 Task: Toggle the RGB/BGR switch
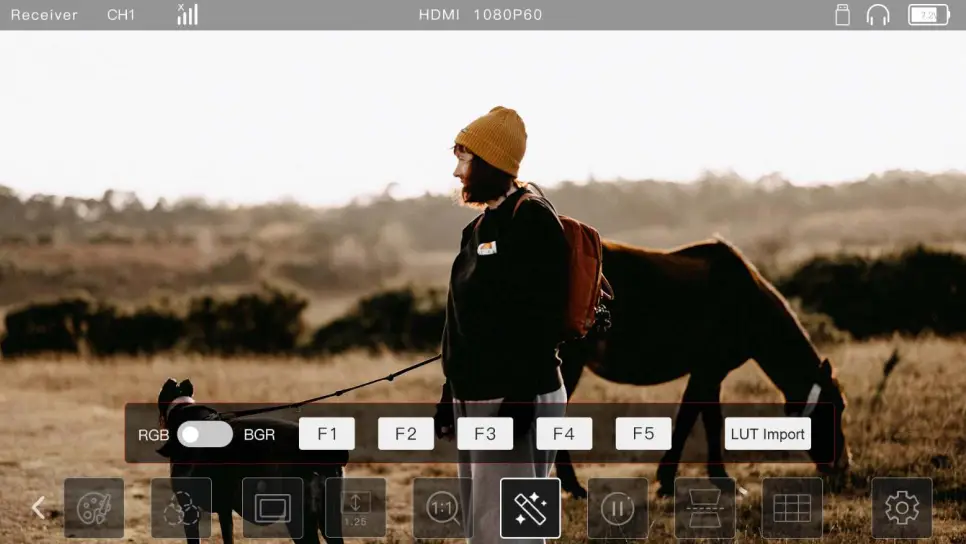point(205,434)
